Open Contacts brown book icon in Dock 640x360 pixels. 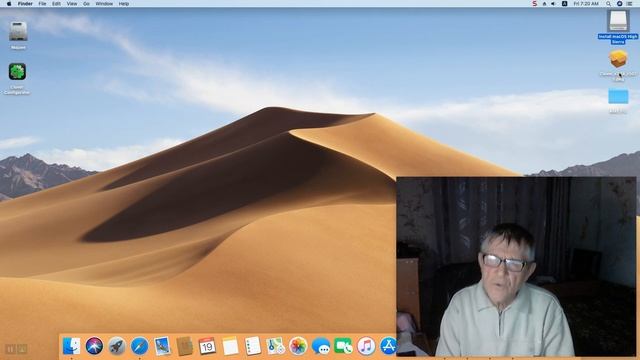tap(184, 346)
